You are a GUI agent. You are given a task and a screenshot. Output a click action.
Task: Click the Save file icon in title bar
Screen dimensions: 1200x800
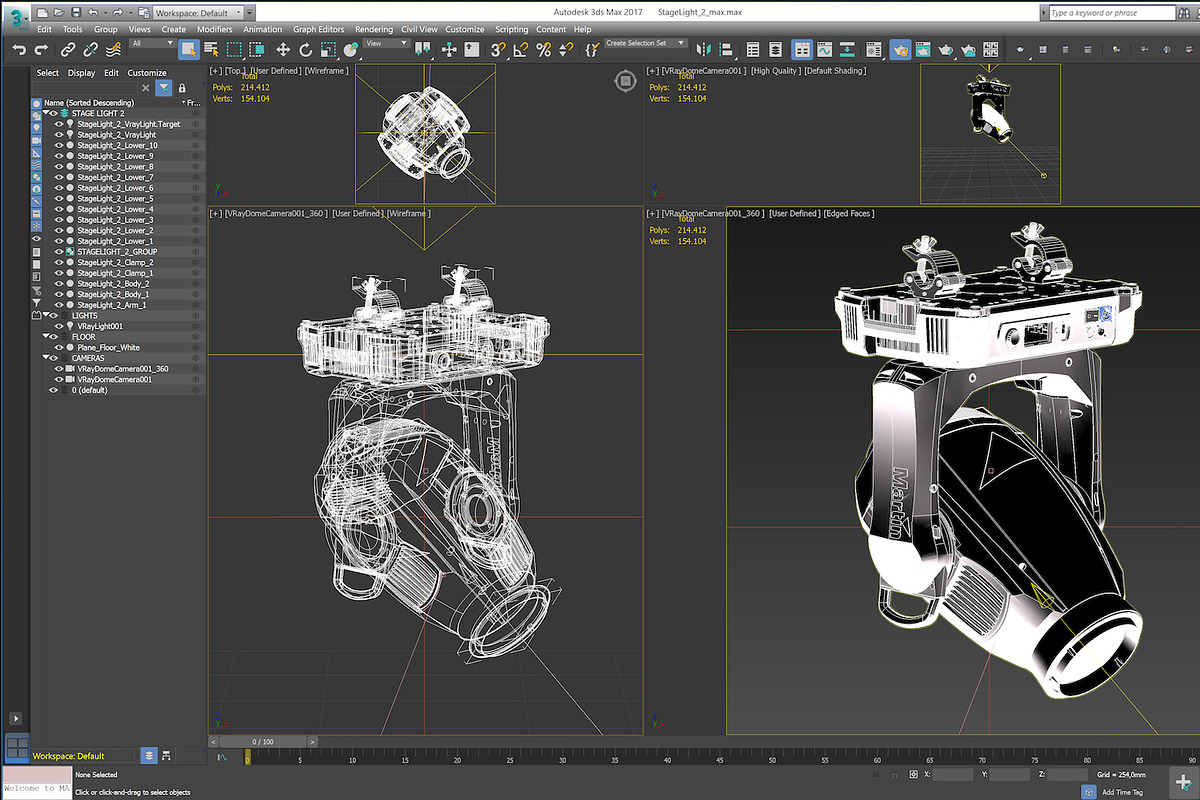[76, 13]
